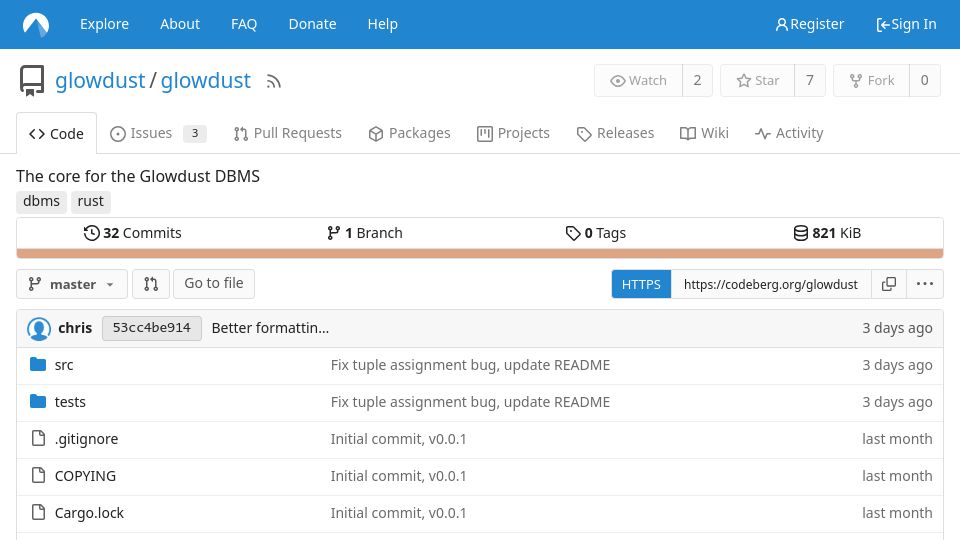Open the more clone options ellipsis
This screenshot has width=960, height=540.
924,284
